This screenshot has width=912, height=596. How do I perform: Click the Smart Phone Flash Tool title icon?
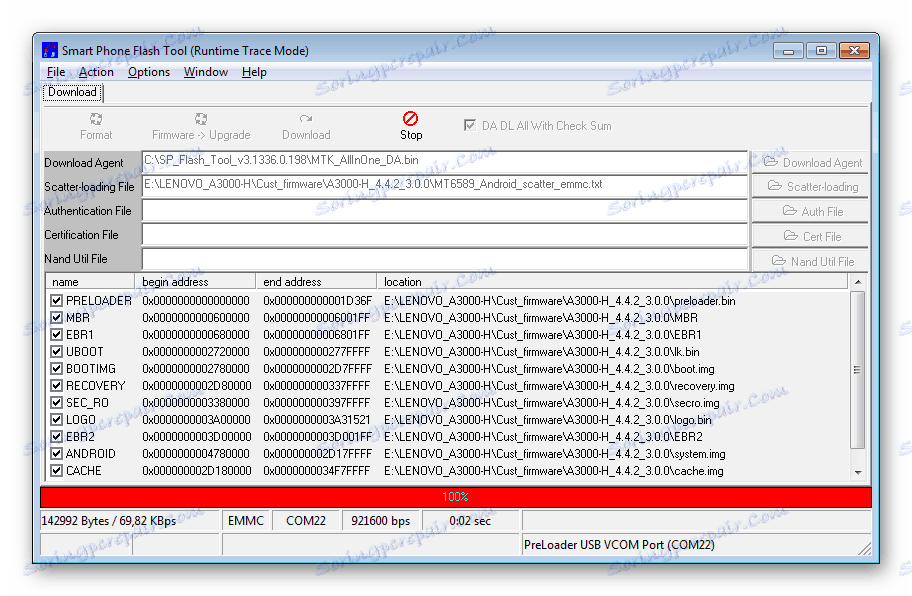click(50, 51)
